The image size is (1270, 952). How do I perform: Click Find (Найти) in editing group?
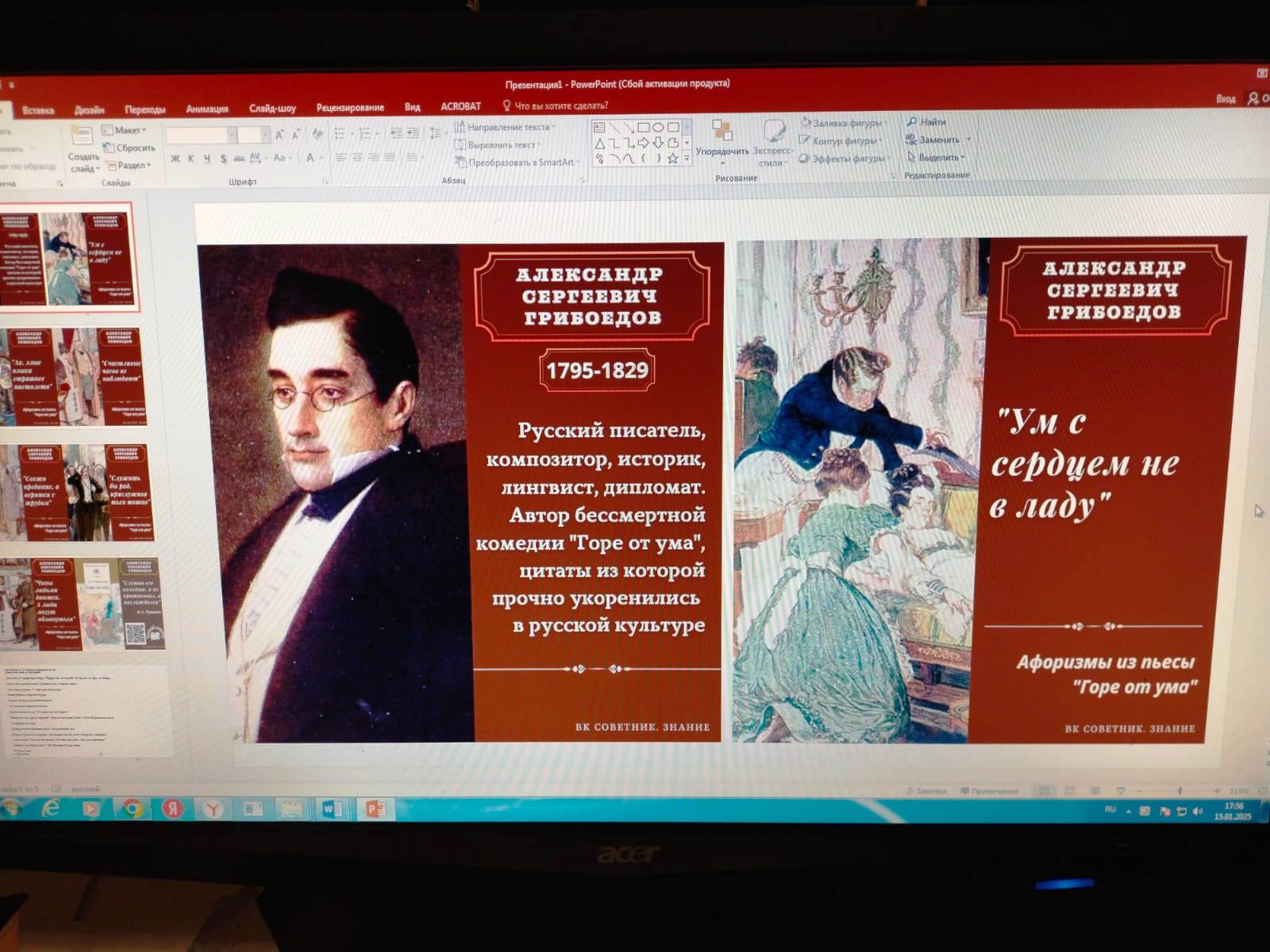pos(926,121)
